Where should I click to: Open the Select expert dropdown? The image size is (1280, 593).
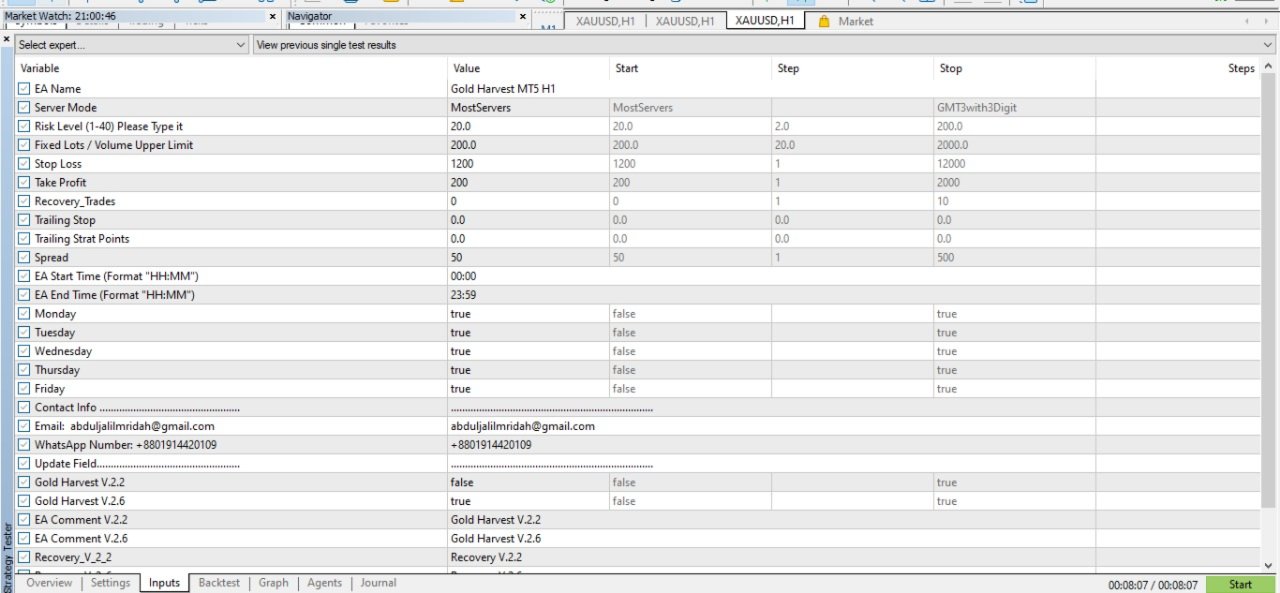point(131,45)
